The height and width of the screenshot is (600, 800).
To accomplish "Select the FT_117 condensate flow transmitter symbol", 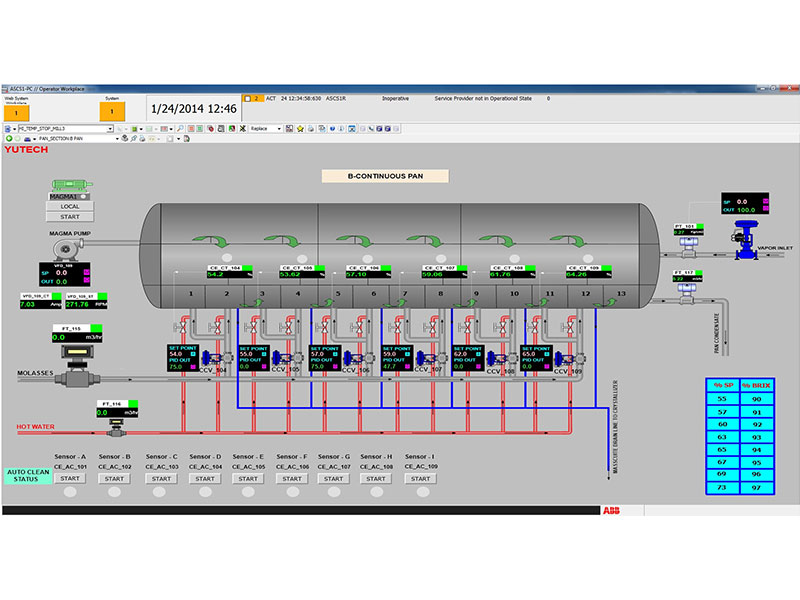I will 687,293.
